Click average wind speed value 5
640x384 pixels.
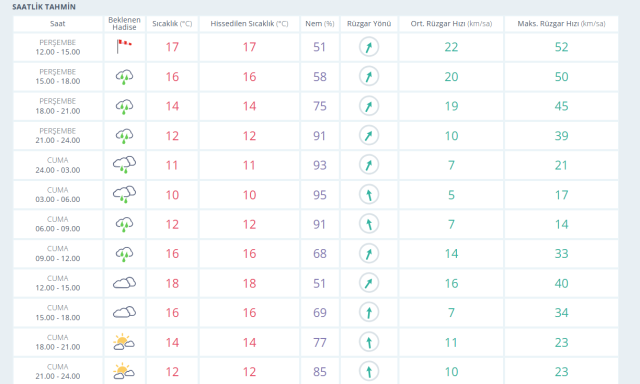click(451, 195)
